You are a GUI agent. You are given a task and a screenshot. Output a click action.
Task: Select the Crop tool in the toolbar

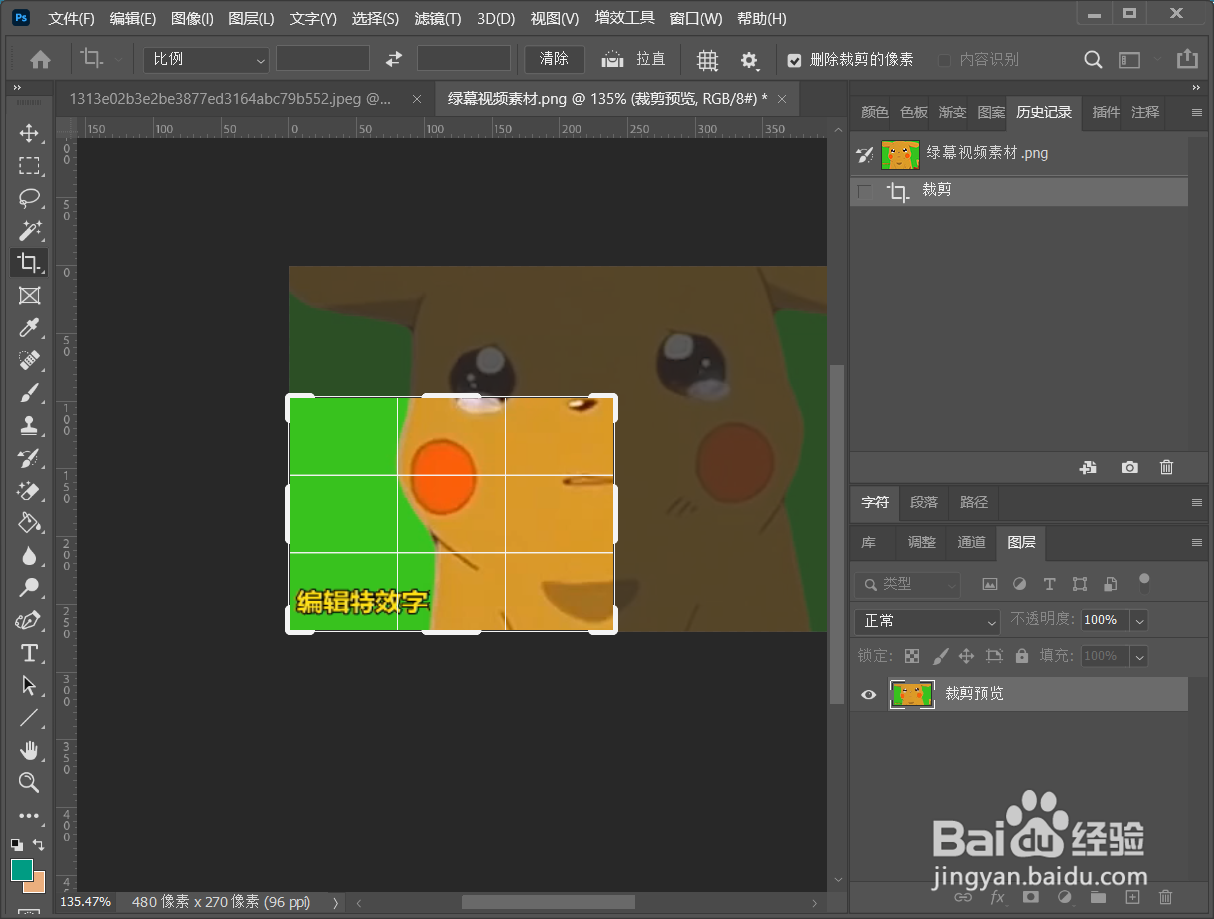(29, 263)
